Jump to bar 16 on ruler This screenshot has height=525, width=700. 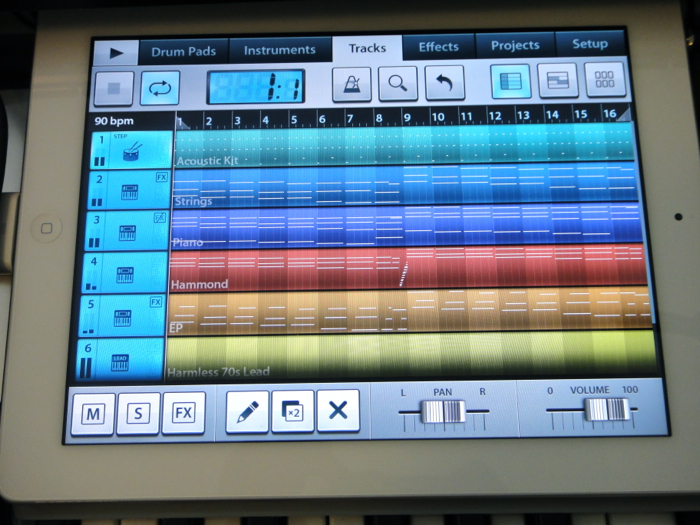tap(609, 113)
